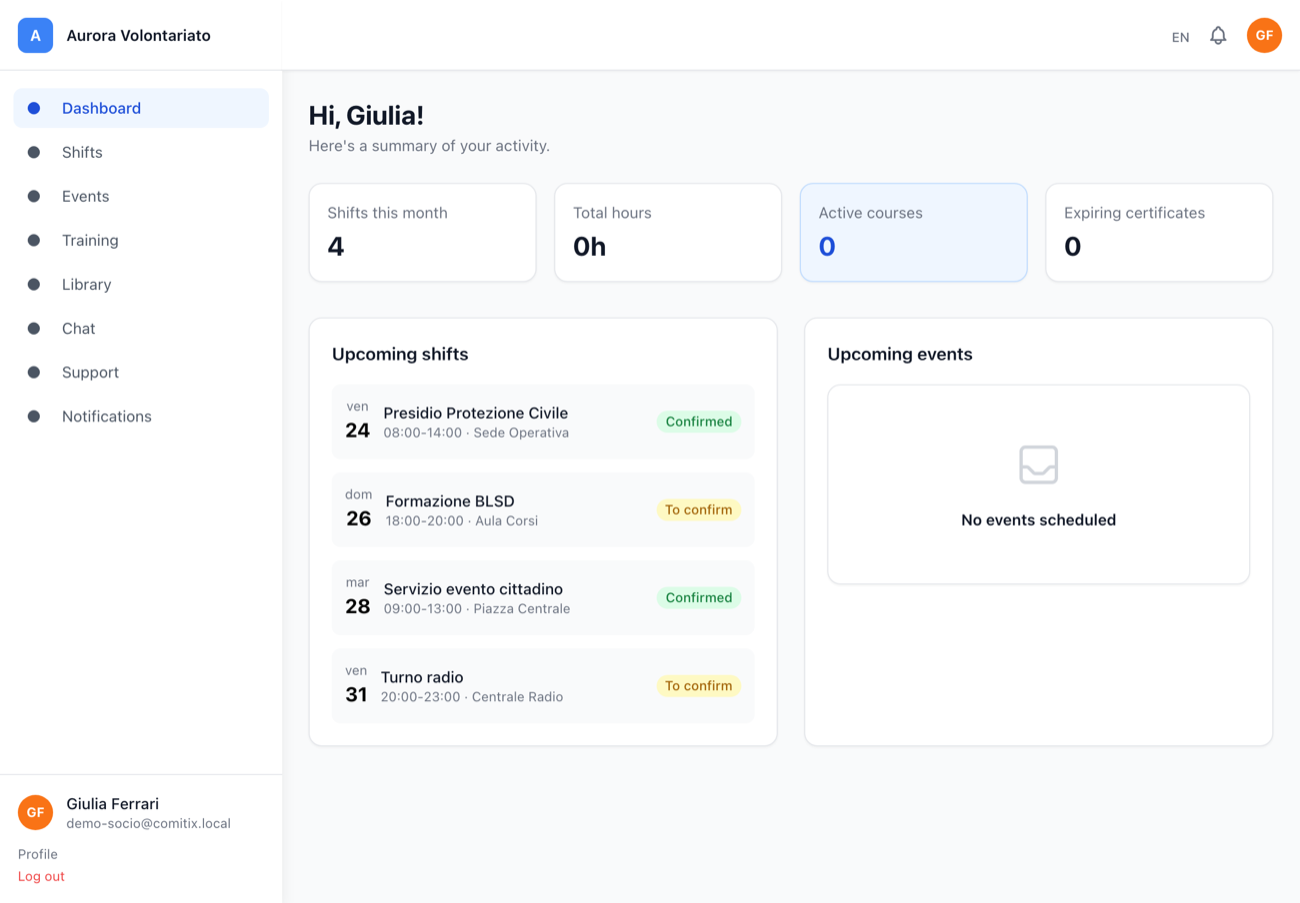Open the Servizio evento cittadino shift
Viewport: 1300px width, 903px height.
click(543, 598)
